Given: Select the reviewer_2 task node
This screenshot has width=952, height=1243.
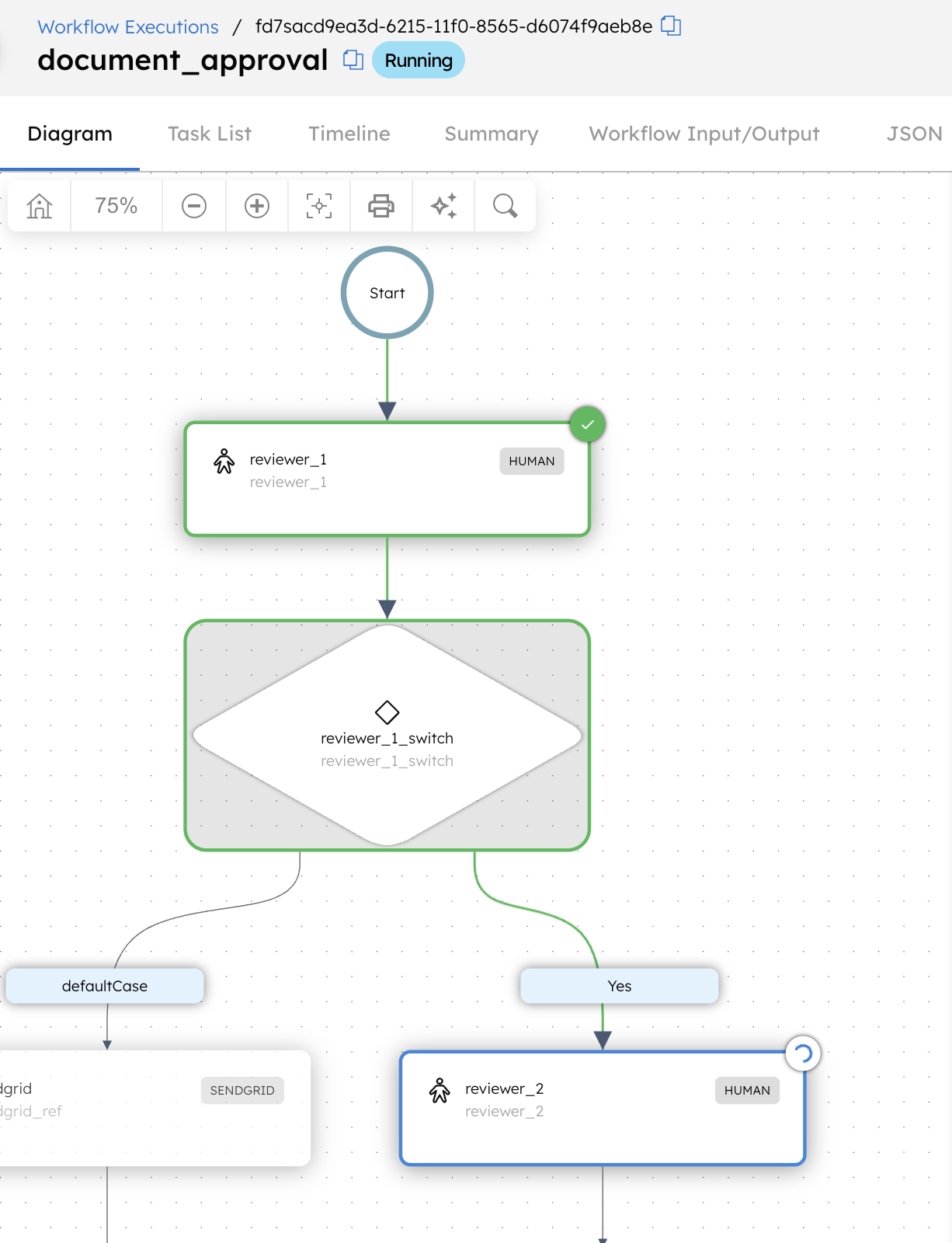Looking at the screenshot, I should (603, 1108).
